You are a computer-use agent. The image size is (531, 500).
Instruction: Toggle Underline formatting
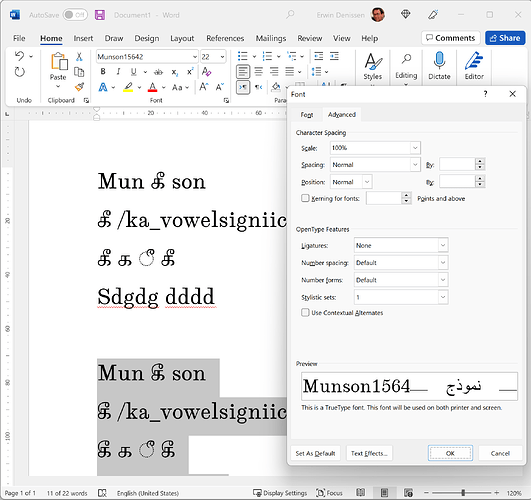[134, 71]
